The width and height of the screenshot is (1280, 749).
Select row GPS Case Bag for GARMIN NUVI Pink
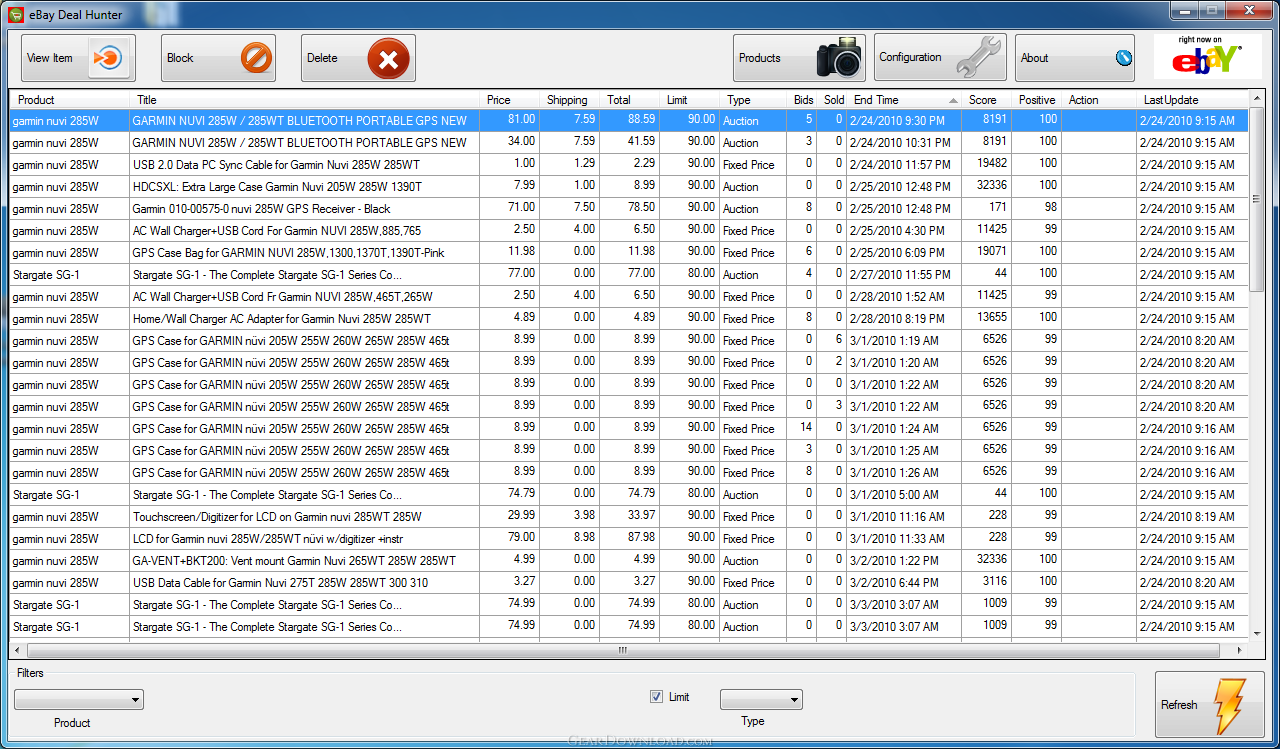(x=629, y=252)
